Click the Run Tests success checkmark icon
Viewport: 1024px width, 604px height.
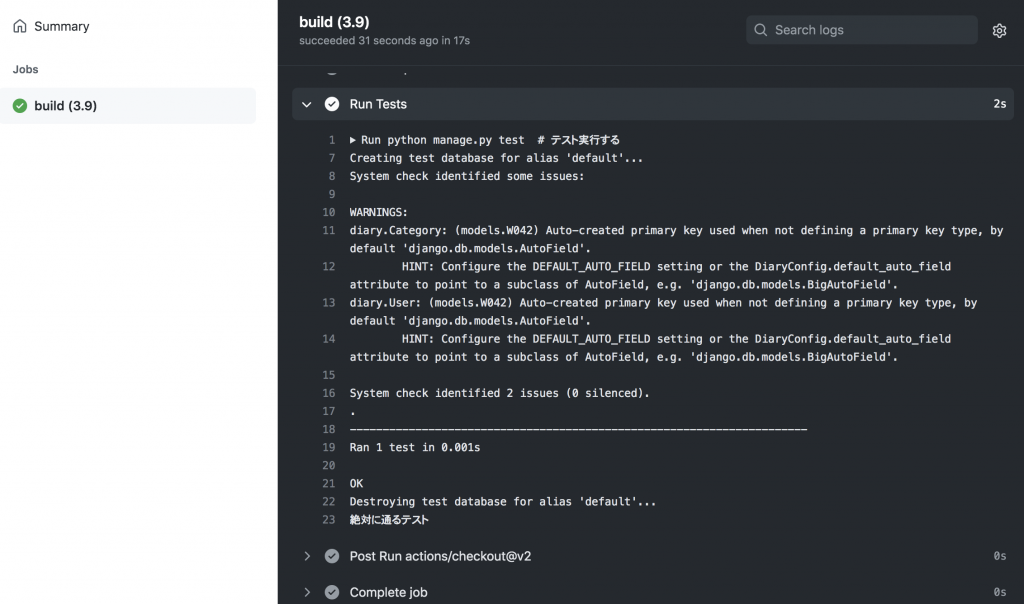click(x=332, y=104)
